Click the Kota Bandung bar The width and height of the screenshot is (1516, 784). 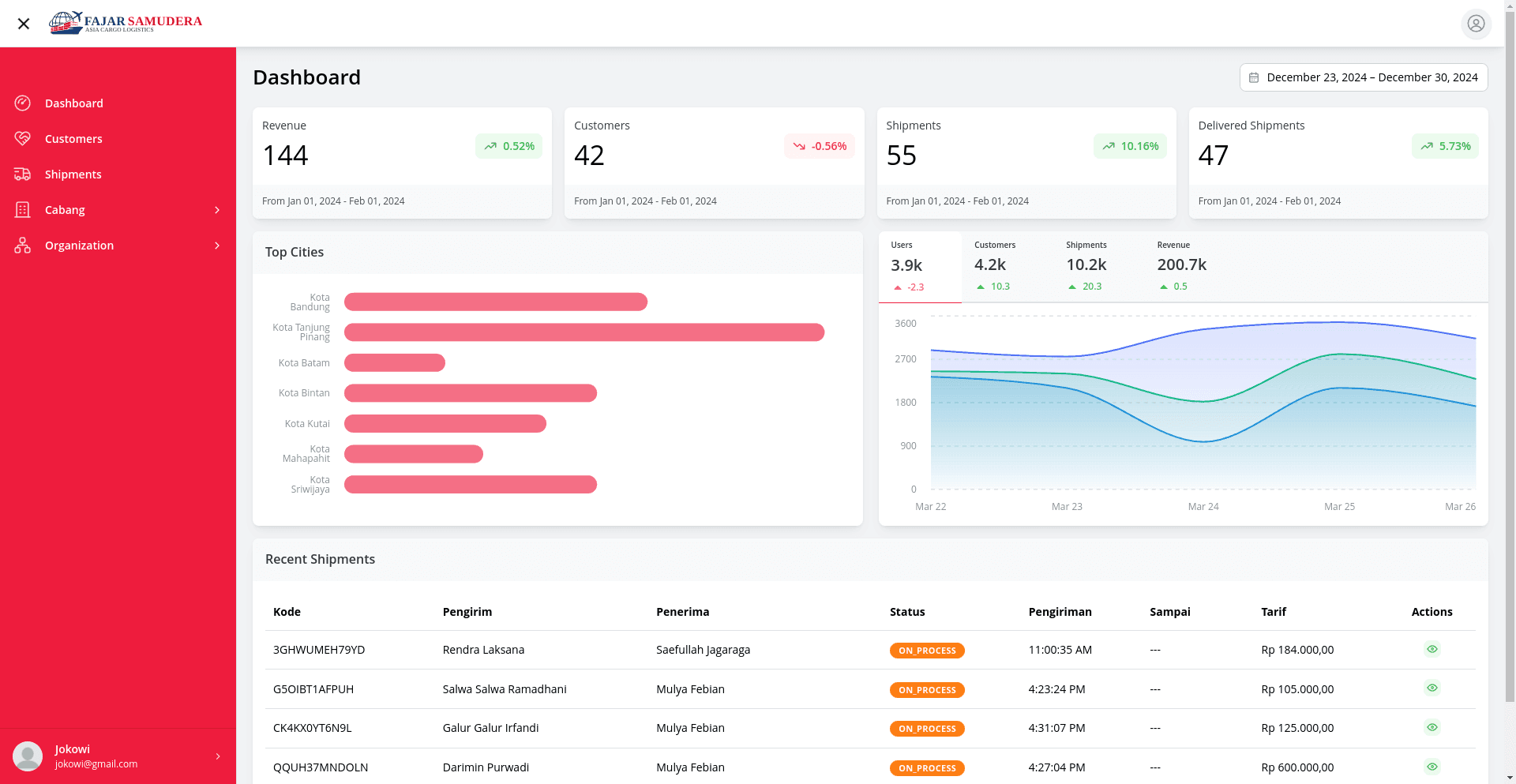(496, 302)
